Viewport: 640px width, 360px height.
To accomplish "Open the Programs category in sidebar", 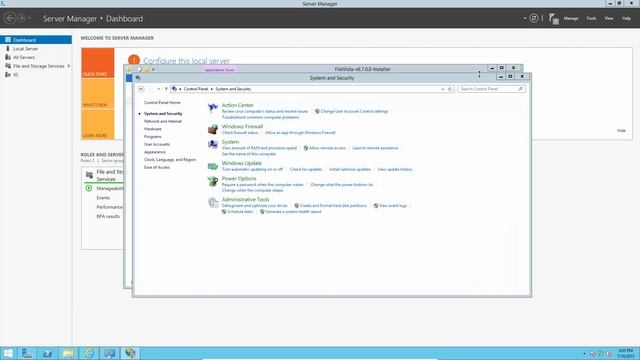I will click(153, 137).
